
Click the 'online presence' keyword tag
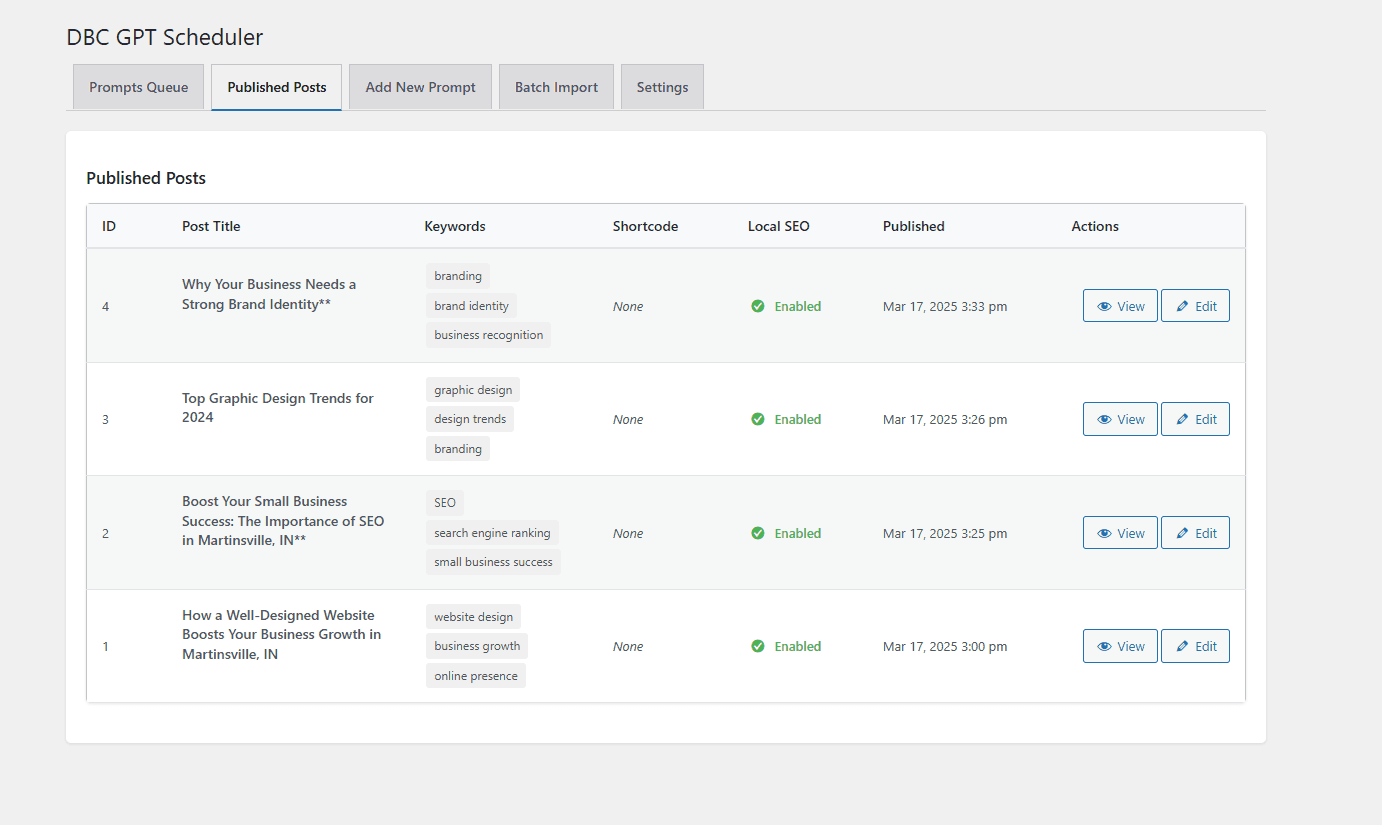point(475,676)
